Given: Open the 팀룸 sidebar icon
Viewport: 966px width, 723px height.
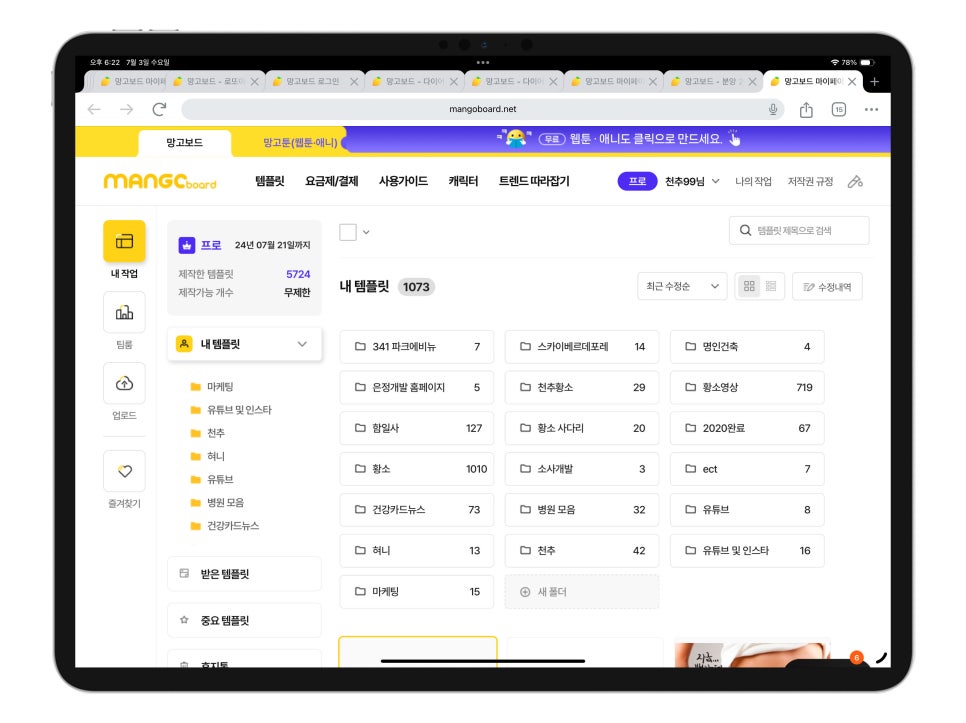Looking at the screenshot, I should click(124, 312).
